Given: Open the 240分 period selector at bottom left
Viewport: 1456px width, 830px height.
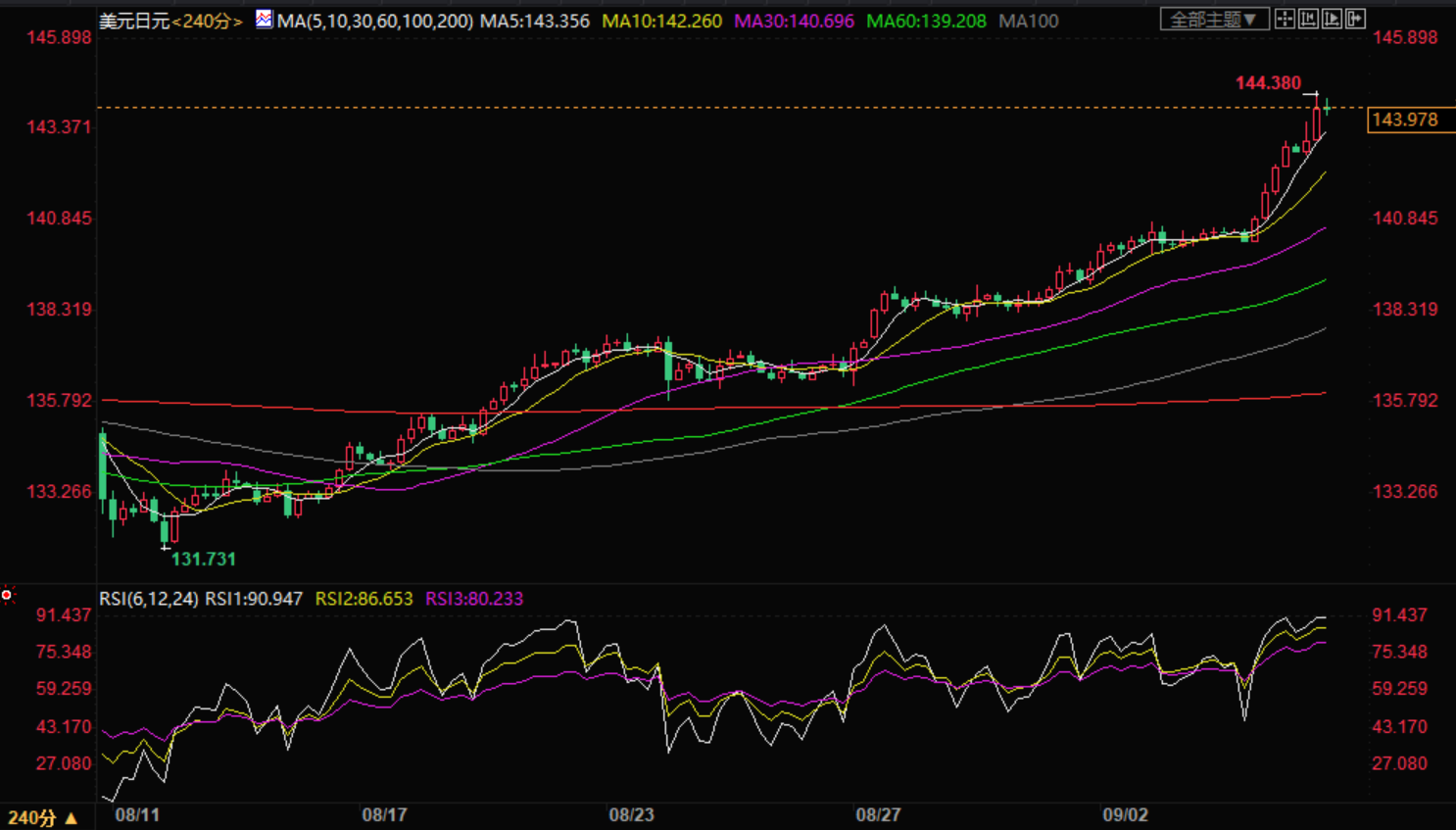Looking at the screenshot, I should click(x=42, y=817).
